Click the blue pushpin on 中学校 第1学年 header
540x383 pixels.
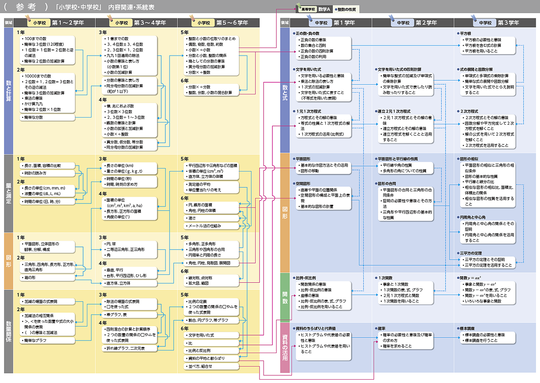(310, 18)
